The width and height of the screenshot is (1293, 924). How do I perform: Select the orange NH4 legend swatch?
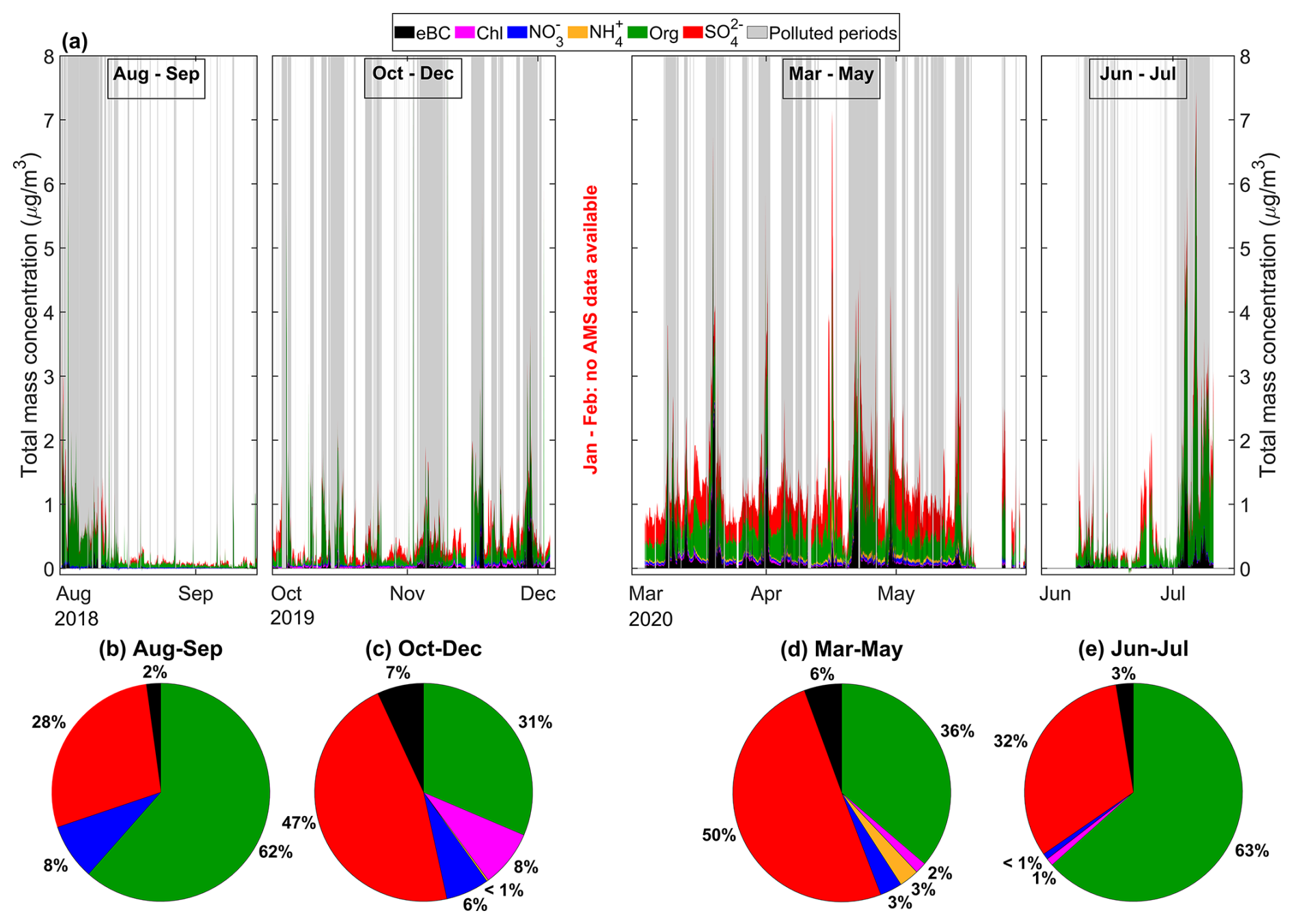point(577,32)
